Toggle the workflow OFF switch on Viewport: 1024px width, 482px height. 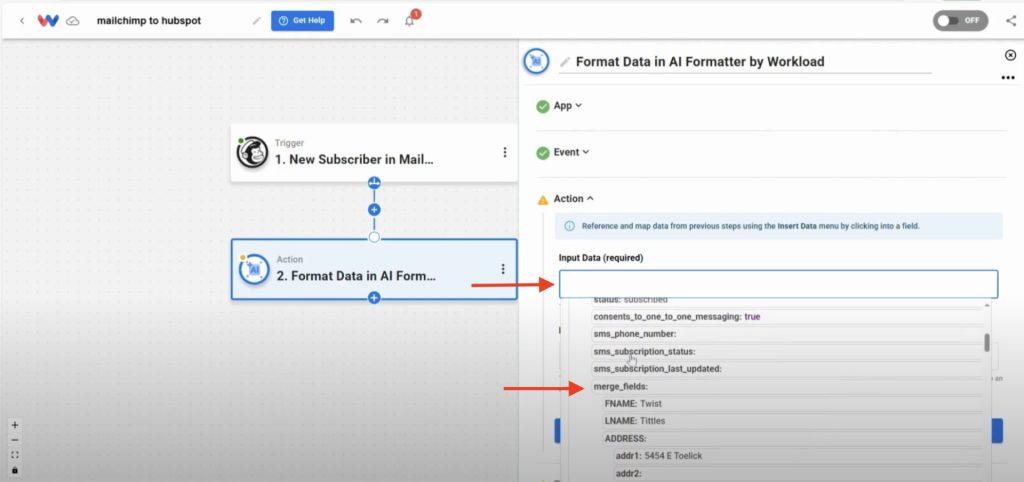tap(960, 20)
